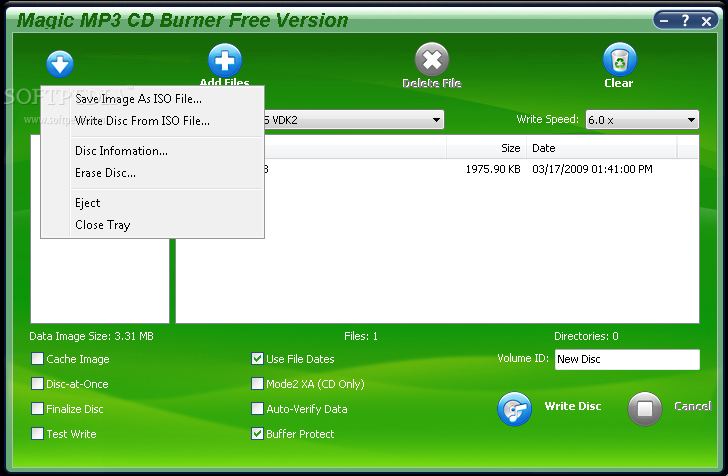Enable the Auto-Verify Data checkbox
The height and width of the screenshot is (476, 728).
tap(257, 409)
